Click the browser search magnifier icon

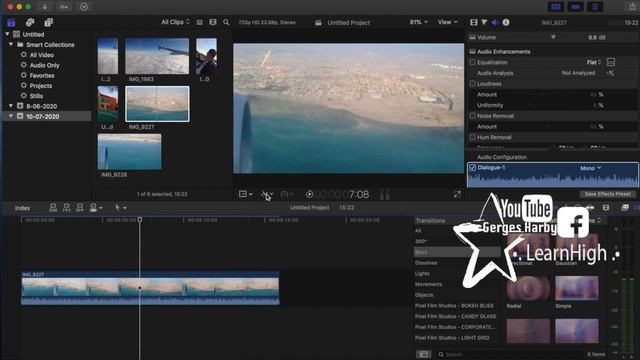[226, 22]
